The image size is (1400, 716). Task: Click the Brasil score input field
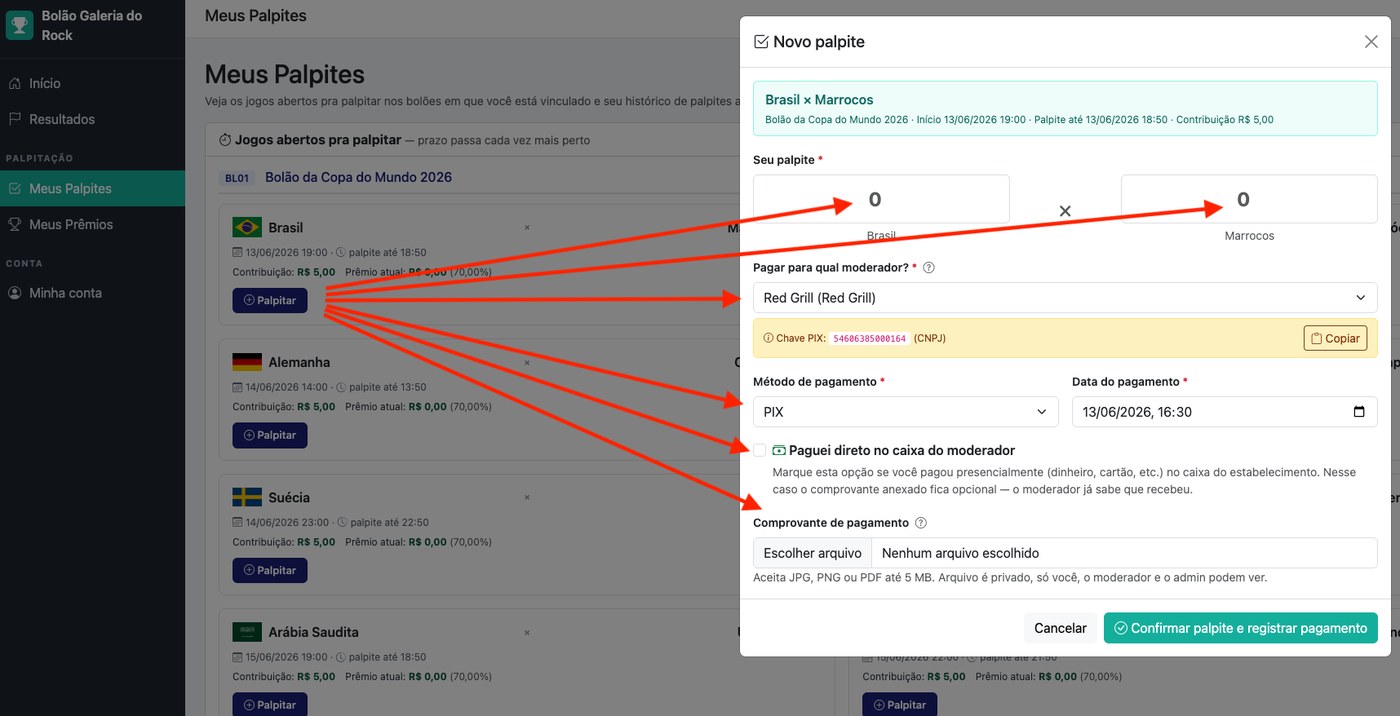(x=881, y=199)
